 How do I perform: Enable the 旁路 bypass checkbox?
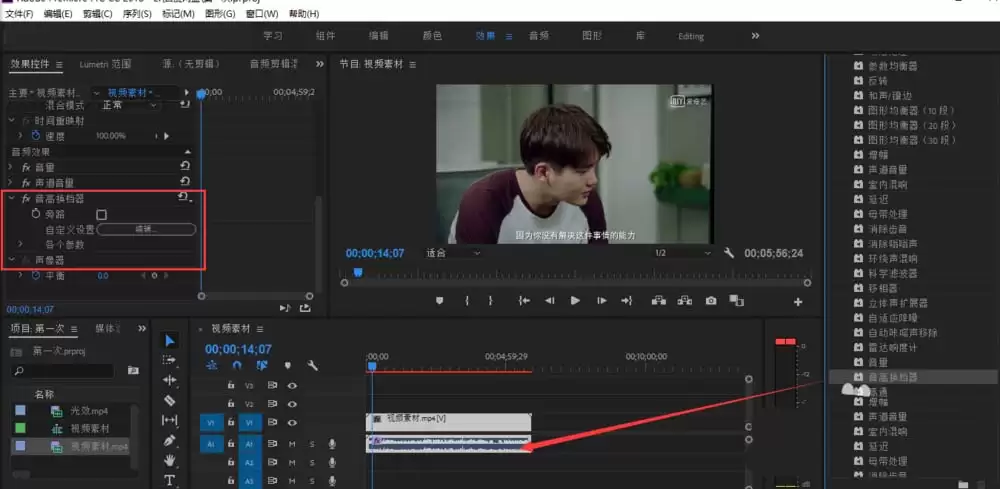[101, 214]
